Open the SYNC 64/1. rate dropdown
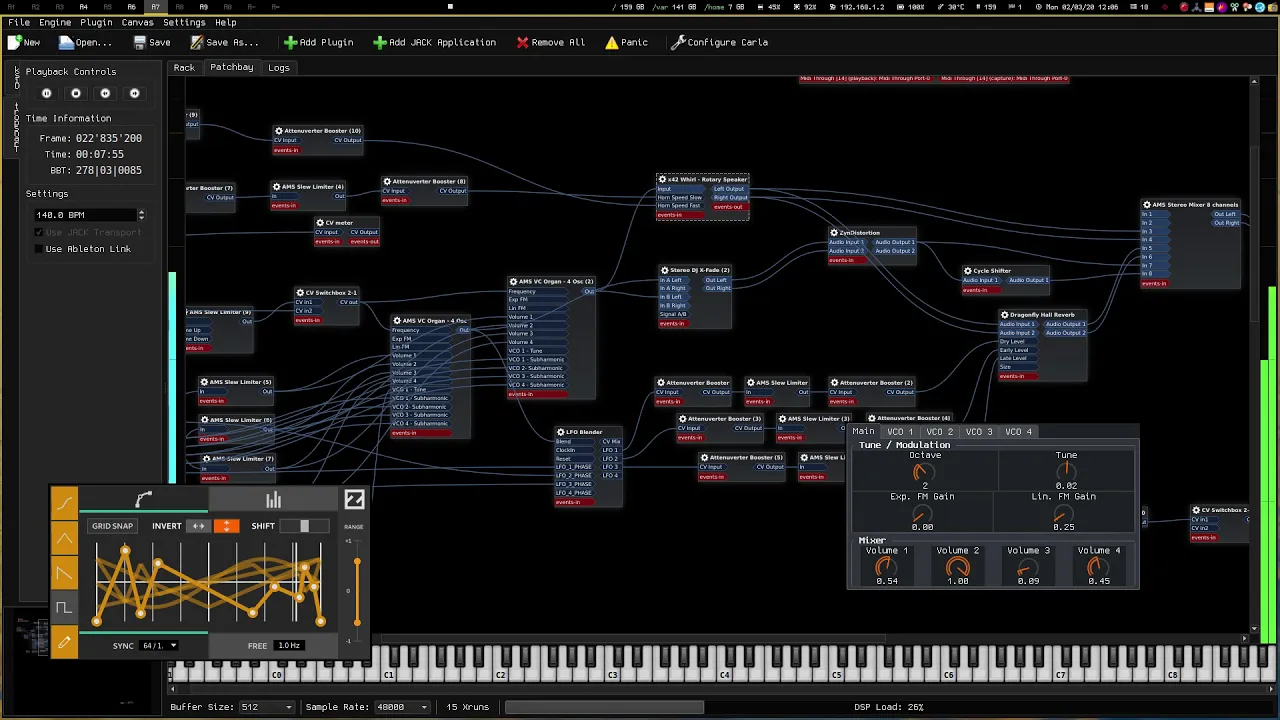Image resolution: width=1280 pixels, height=720 pixels. (x=159, y=646)
